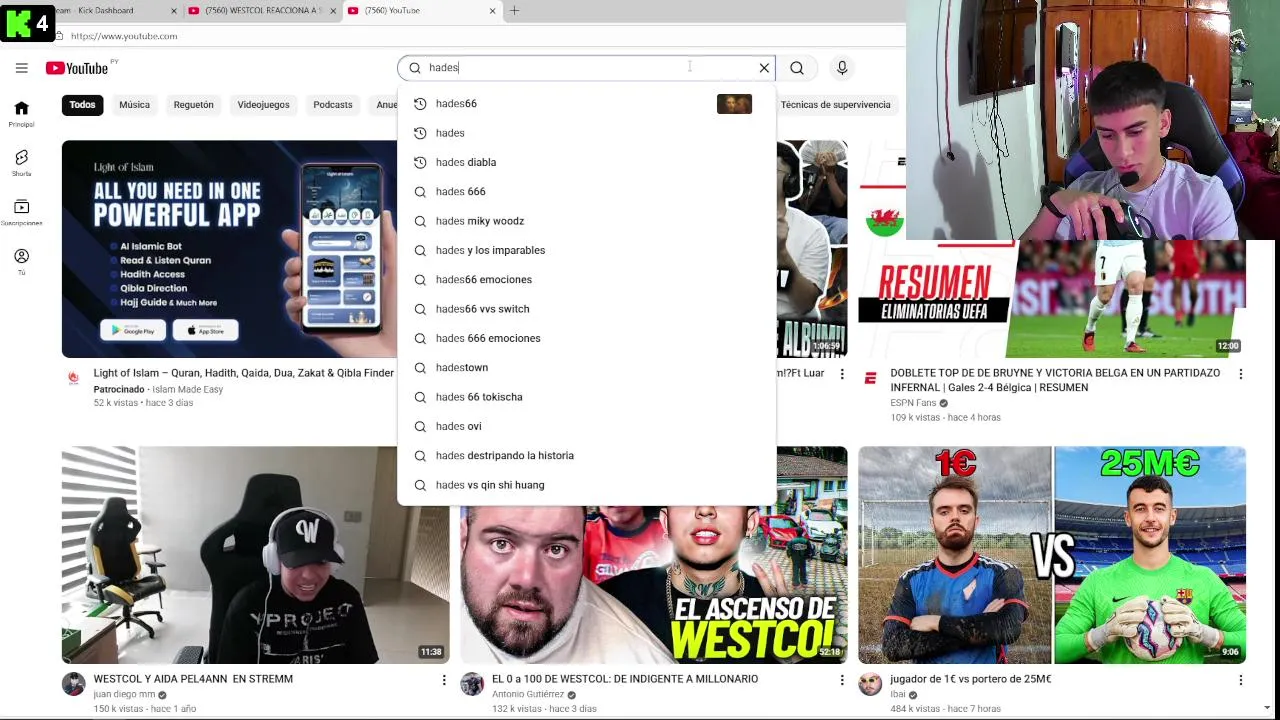This screenshot has width=1280, height=720.
Task: Select the Todos filter chip
Action: click(83, 105)
